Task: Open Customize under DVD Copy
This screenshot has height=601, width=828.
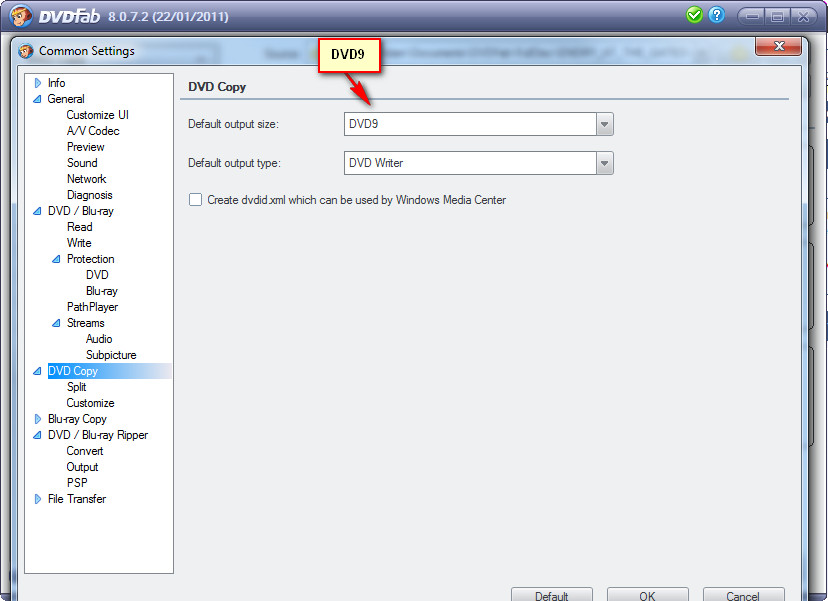Action: pos(90,403)
